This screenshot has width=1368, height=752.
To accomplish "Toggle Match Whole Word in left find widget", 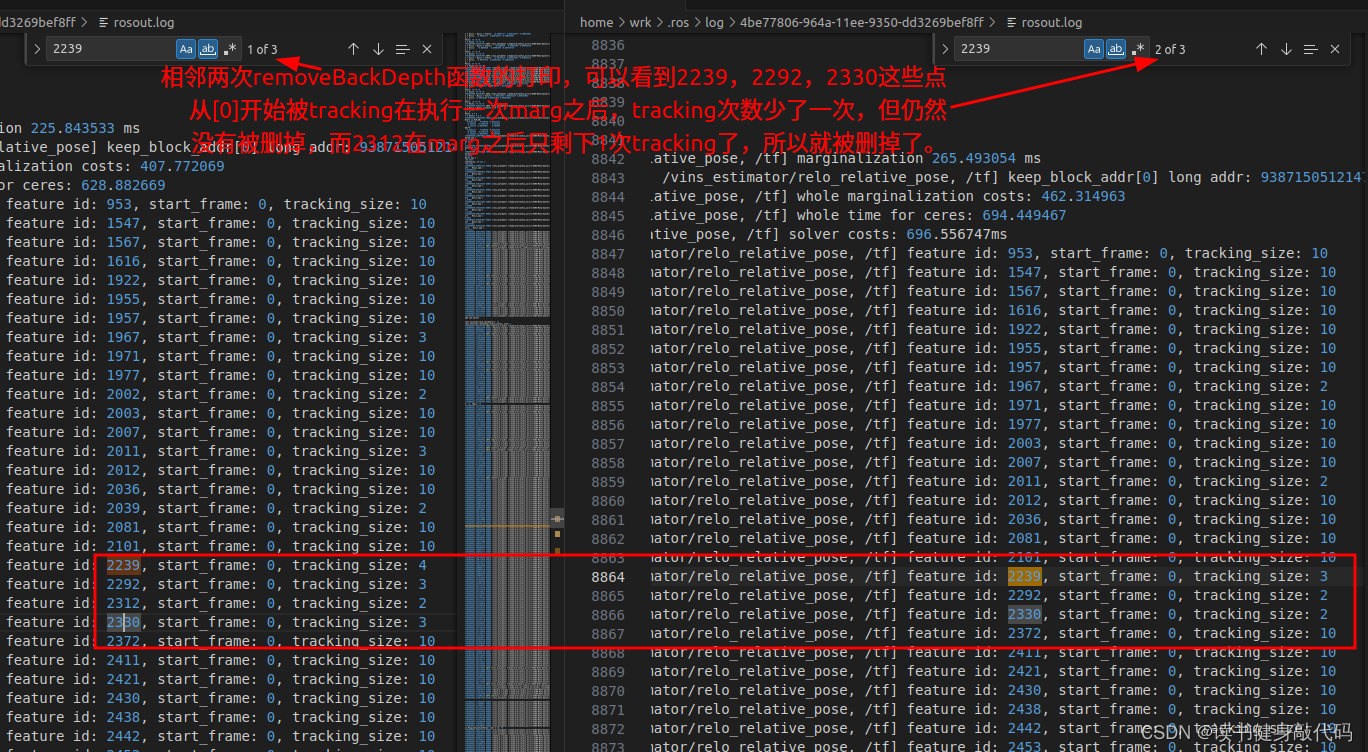I will tap(208, 49).
